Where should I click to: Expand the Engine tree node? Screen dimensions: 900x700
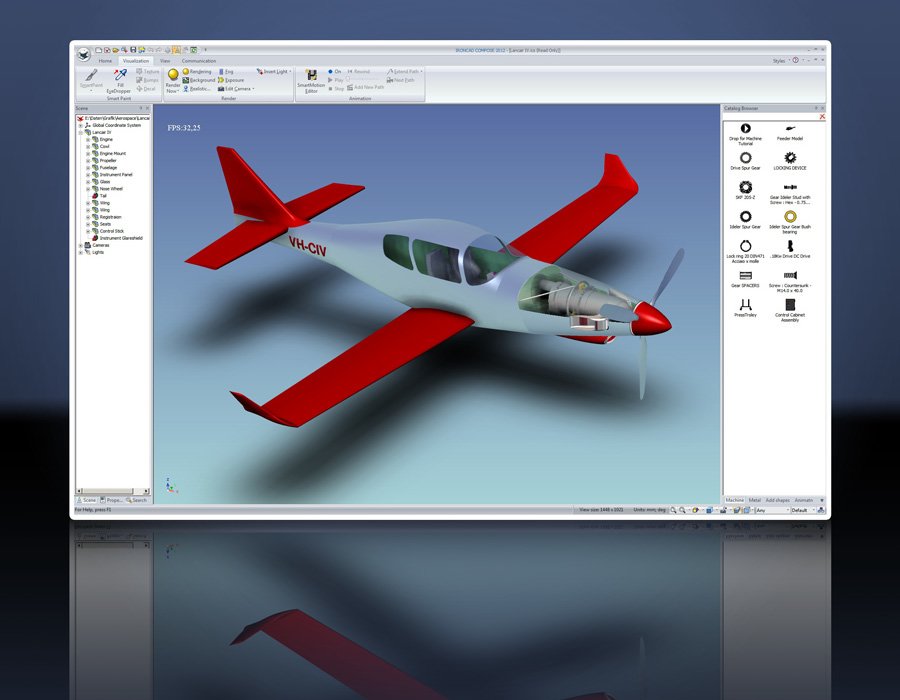click(88, 139)
